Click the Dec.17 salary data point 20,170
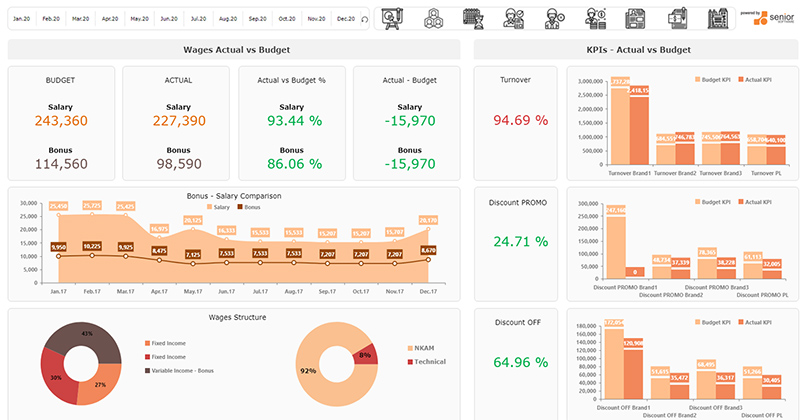Image resolution: width=800 pixels, height=420 pixels. point(428,229)
